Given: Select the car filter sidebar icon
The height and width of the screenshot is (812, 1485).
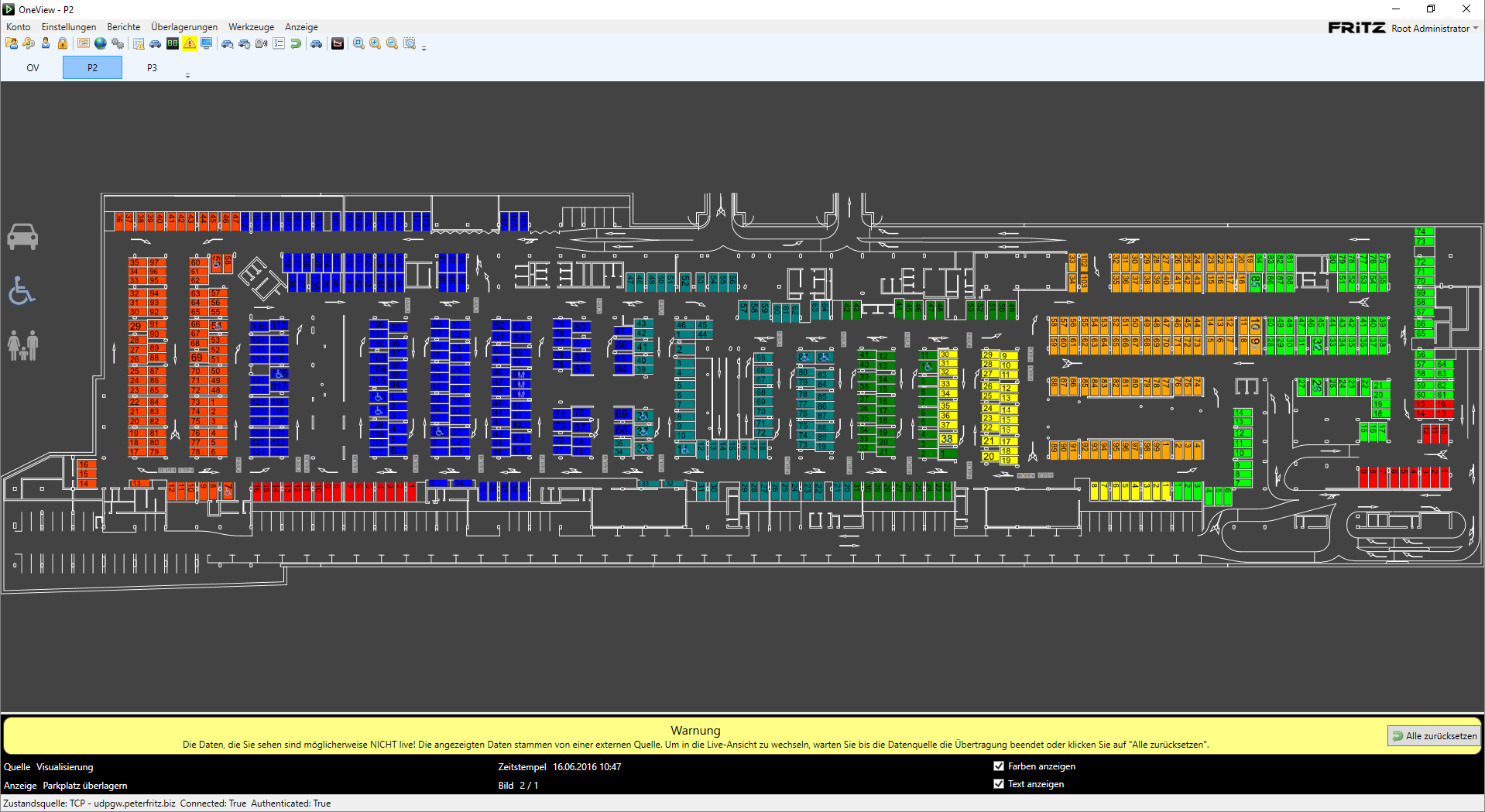Looking at the screenshot, I should [22, 236].
